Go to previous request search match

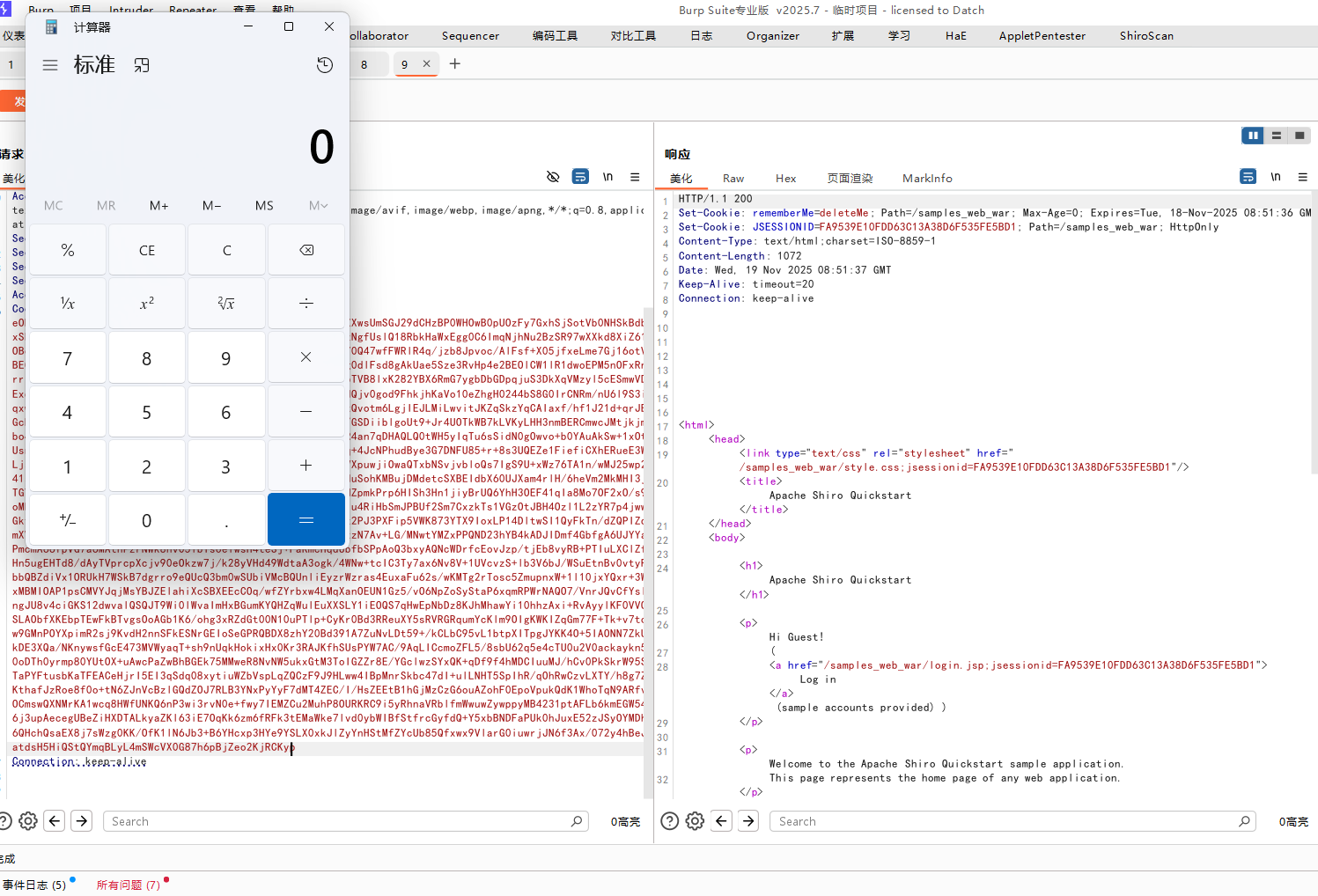point(55,821)
